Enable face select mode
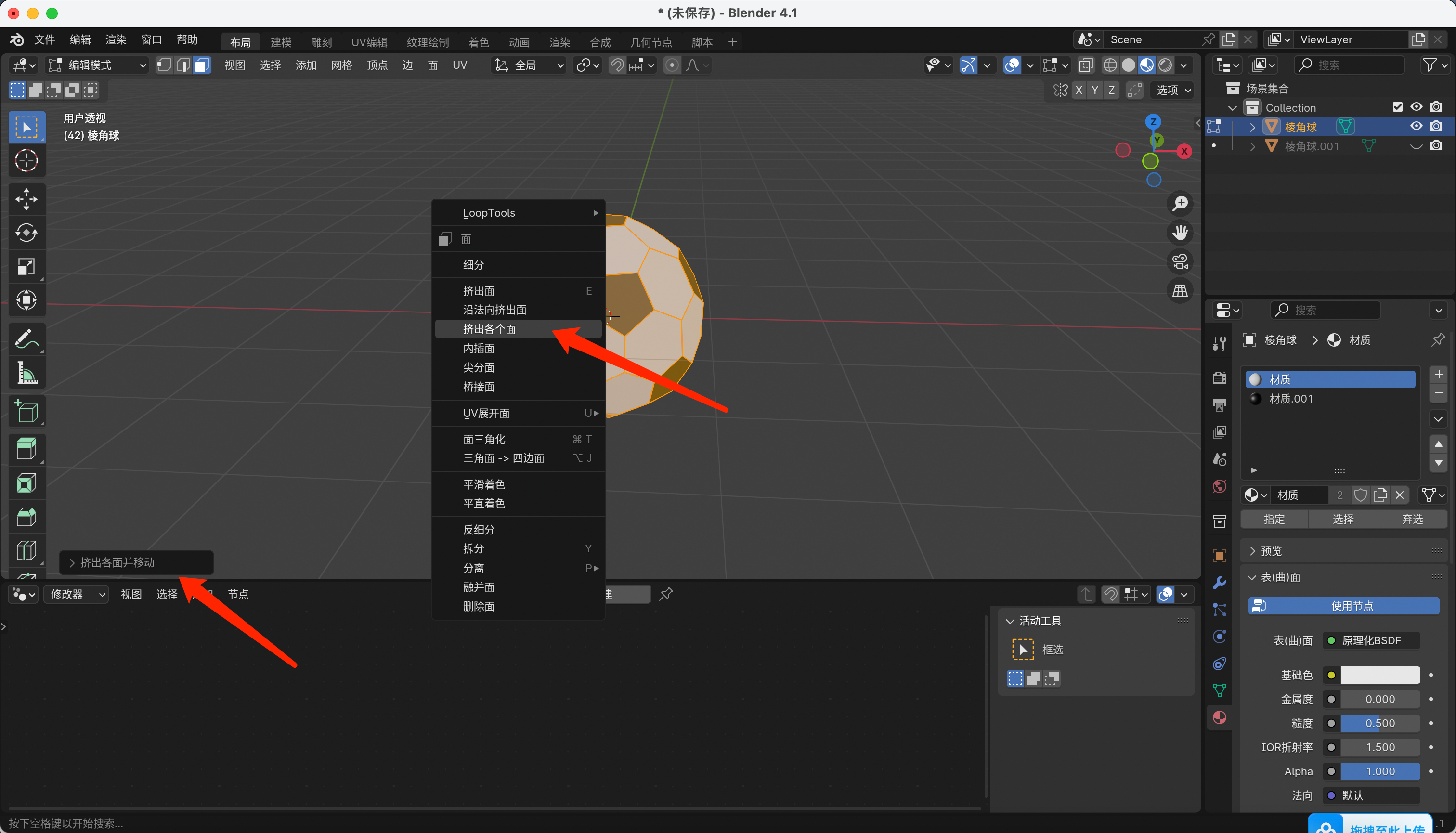Screen dimensions: 1456x833 [x=201, y=65]
